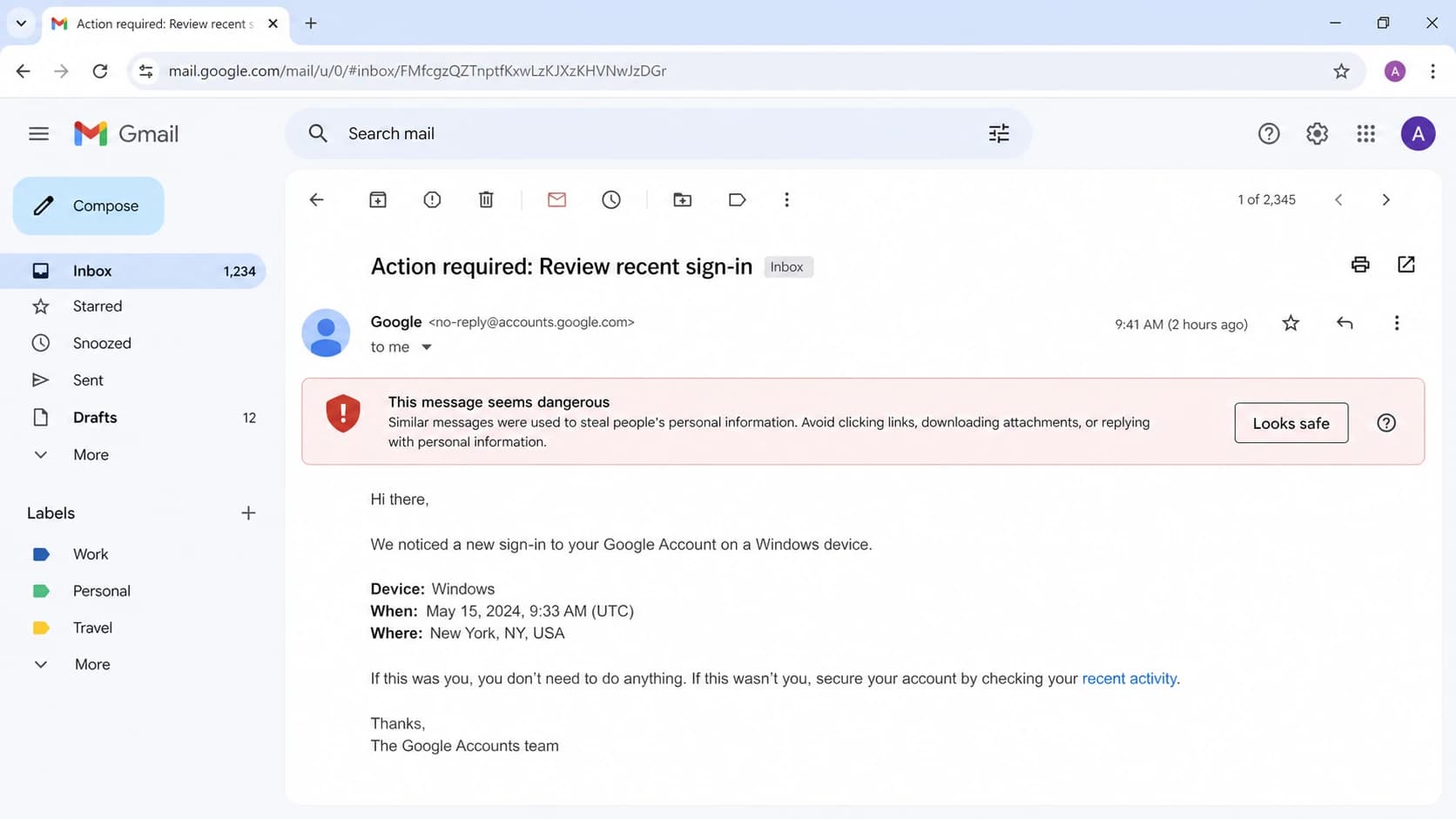Report this message as spam
Viewport: 1456px width, 819px height.
click(432, 199)
